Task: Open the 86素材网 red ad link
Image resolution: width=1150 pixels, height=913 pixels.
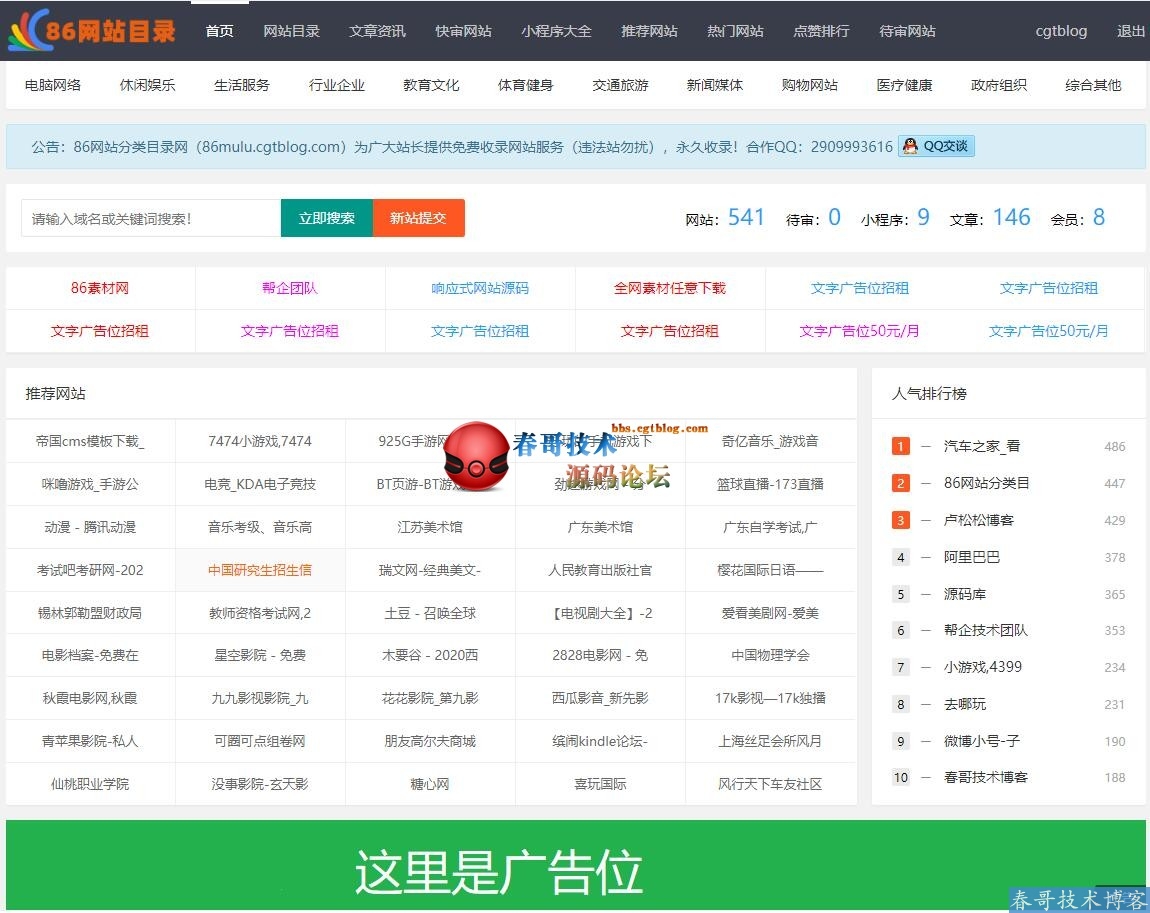Action: [100, 288]
